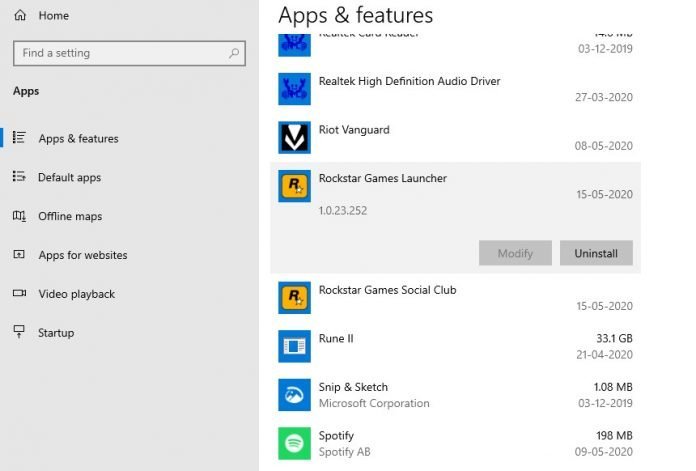Select Apps & features in sidebar
Screen dimensions: 696x471
coord(79,139)
